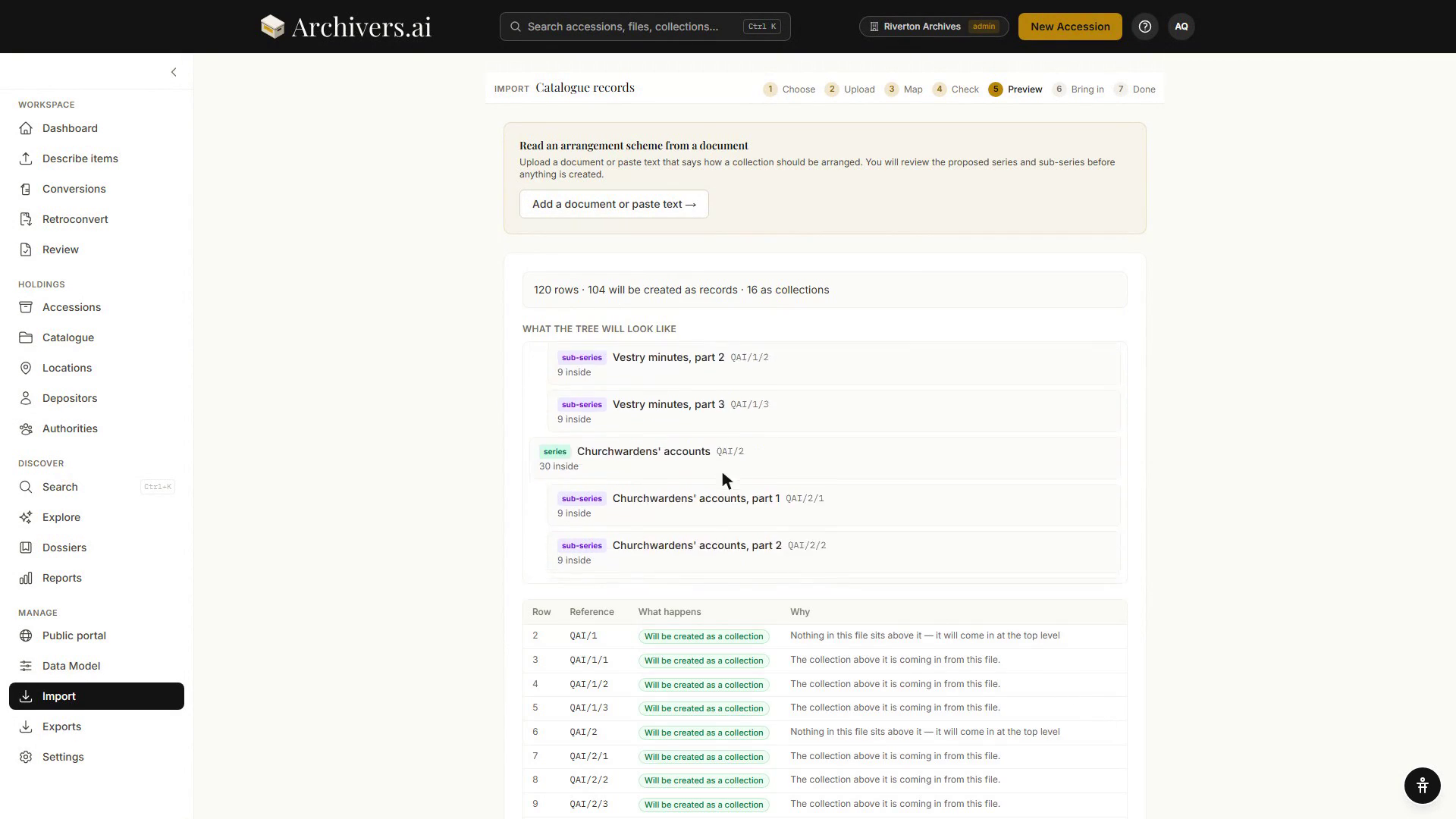1456x819 pixels.
Task: Click the building icon in Riverton Archives
Action: pyautogui.click(x=874, y=27)
